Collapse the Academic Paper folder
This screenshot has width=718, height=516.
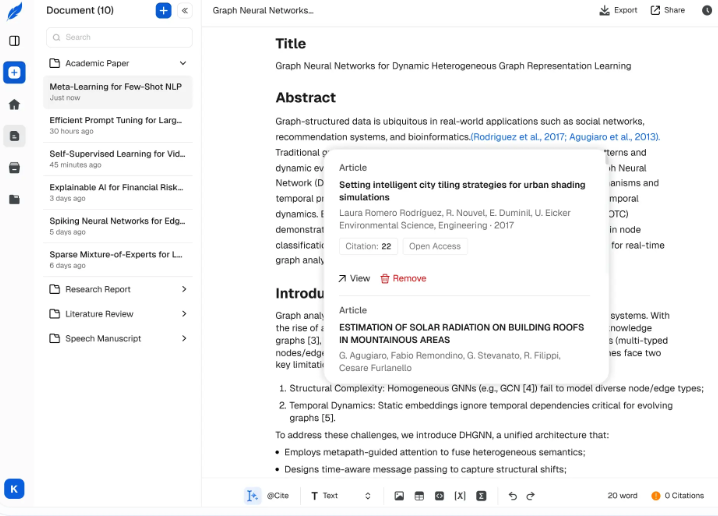click(183, 63)
